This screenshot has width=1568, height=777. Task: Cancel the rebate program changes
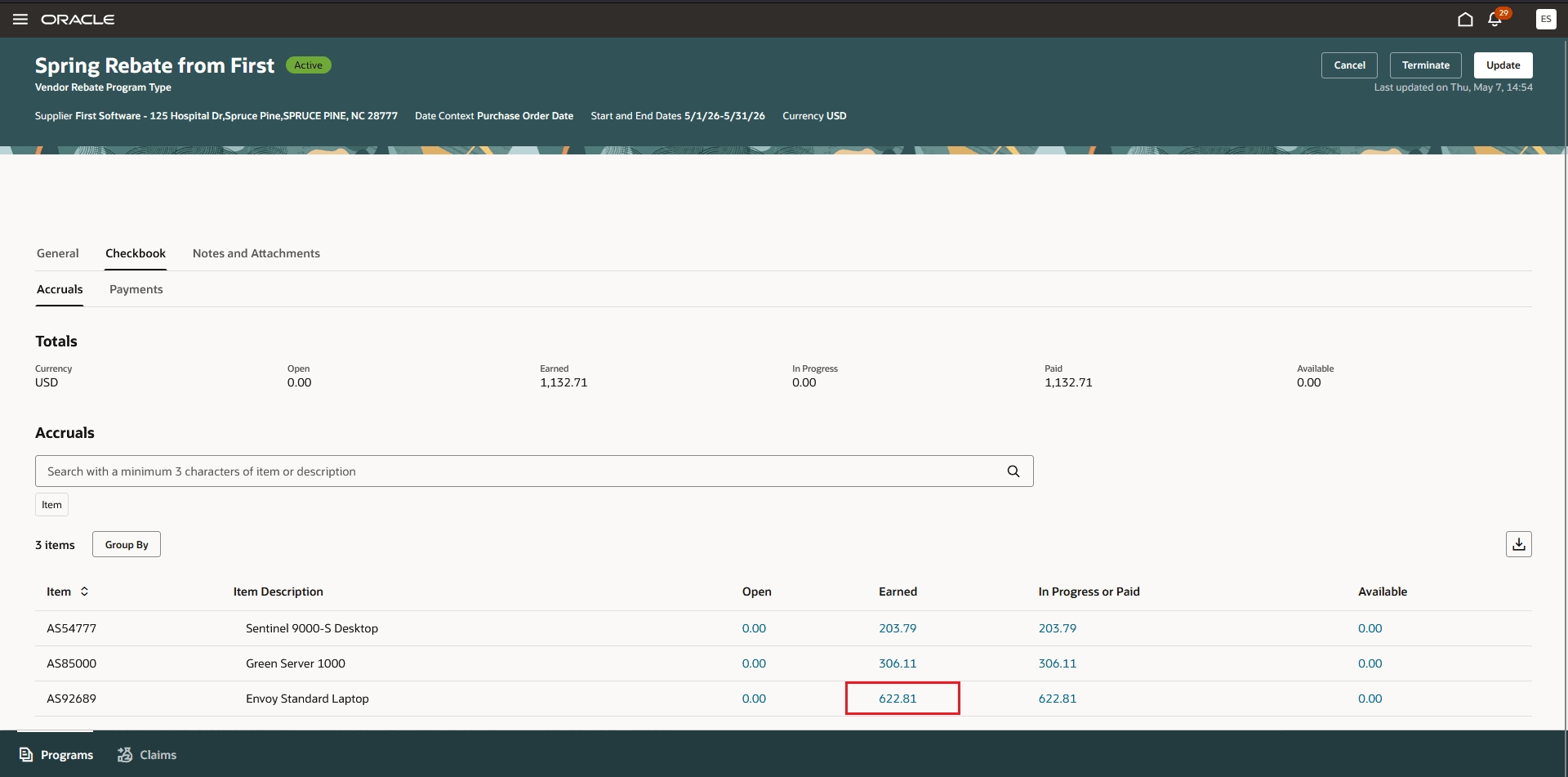[1349, 65]
